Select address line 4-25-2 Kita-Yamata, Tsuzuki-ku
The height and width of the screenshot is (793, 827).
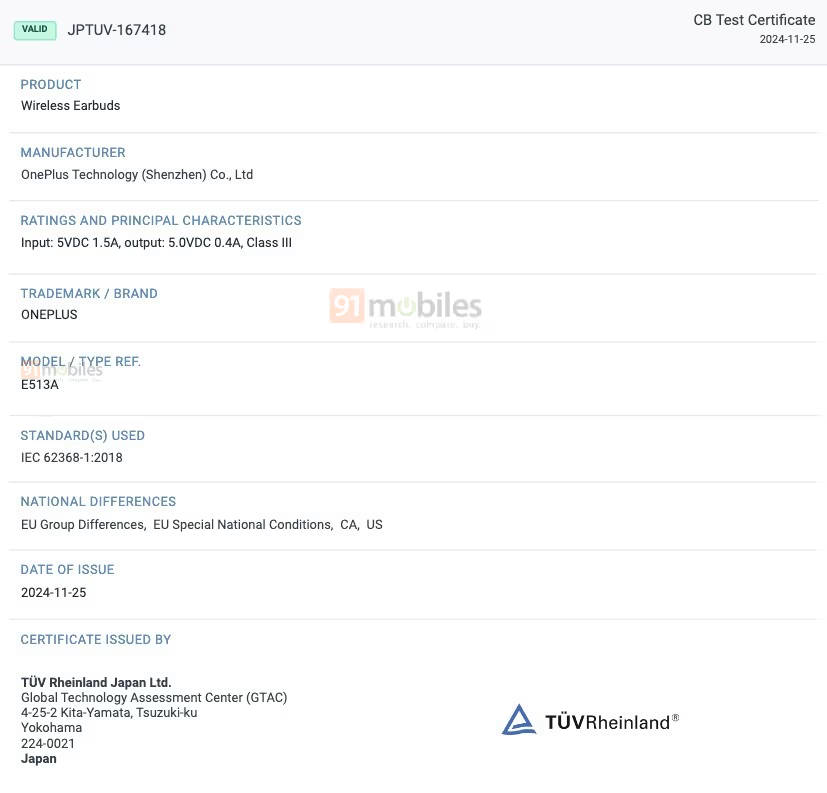coord(109,713)
